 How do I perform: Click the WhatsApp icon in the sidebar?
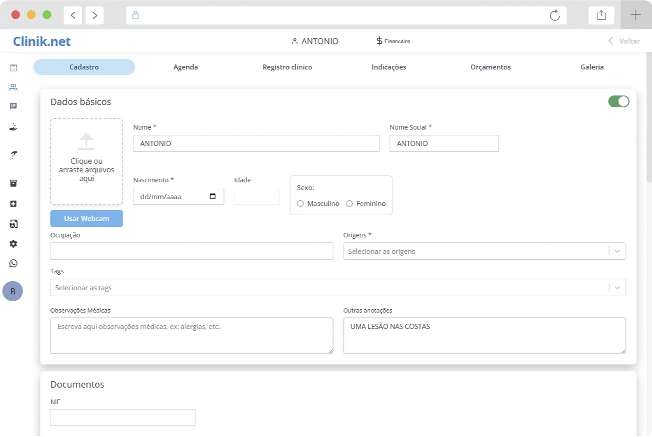(13, 263)
